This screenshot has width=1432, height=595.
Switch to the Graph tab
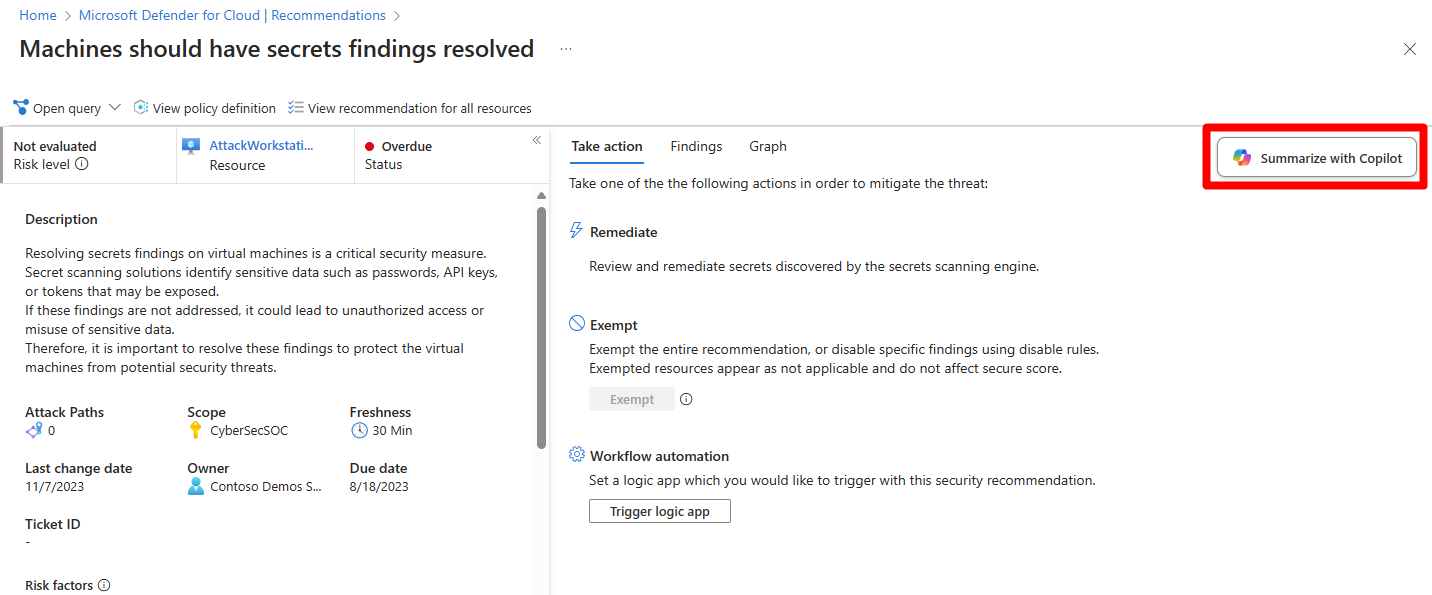click(x=768, y=147)
